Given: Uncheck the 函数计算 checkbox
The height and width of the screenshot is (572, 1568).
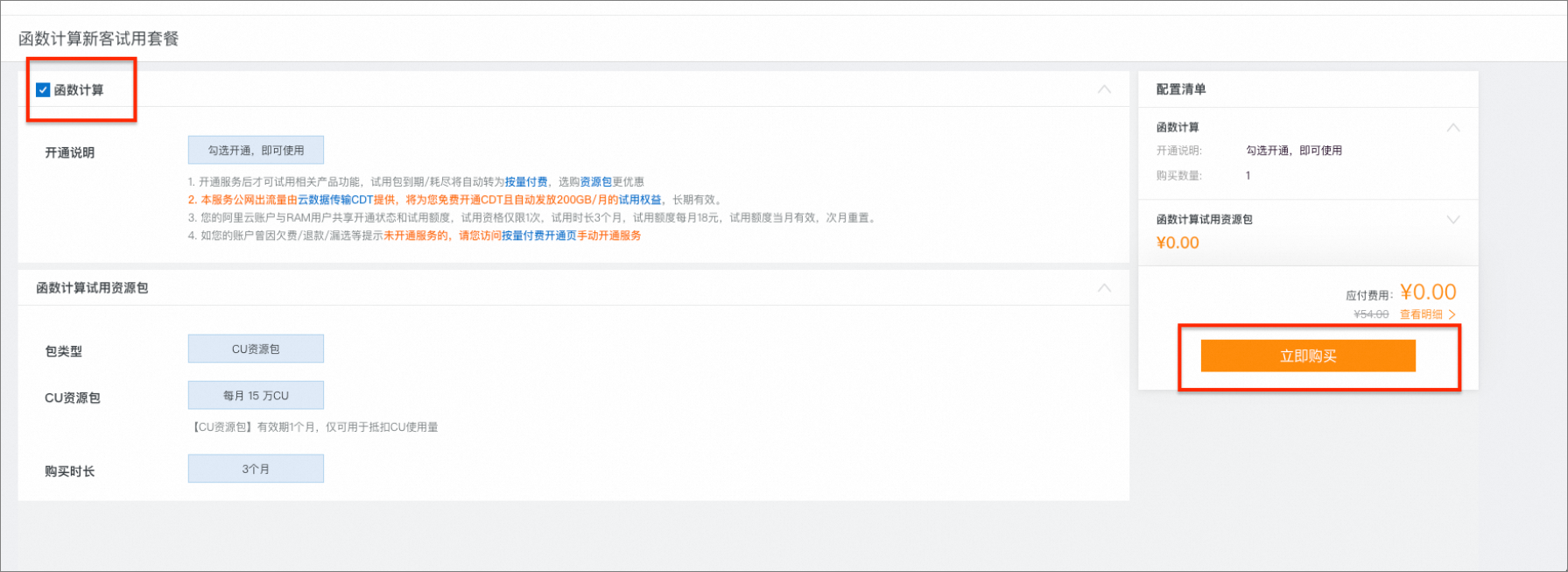Looking at the screenshot, I should pos(43,90).
